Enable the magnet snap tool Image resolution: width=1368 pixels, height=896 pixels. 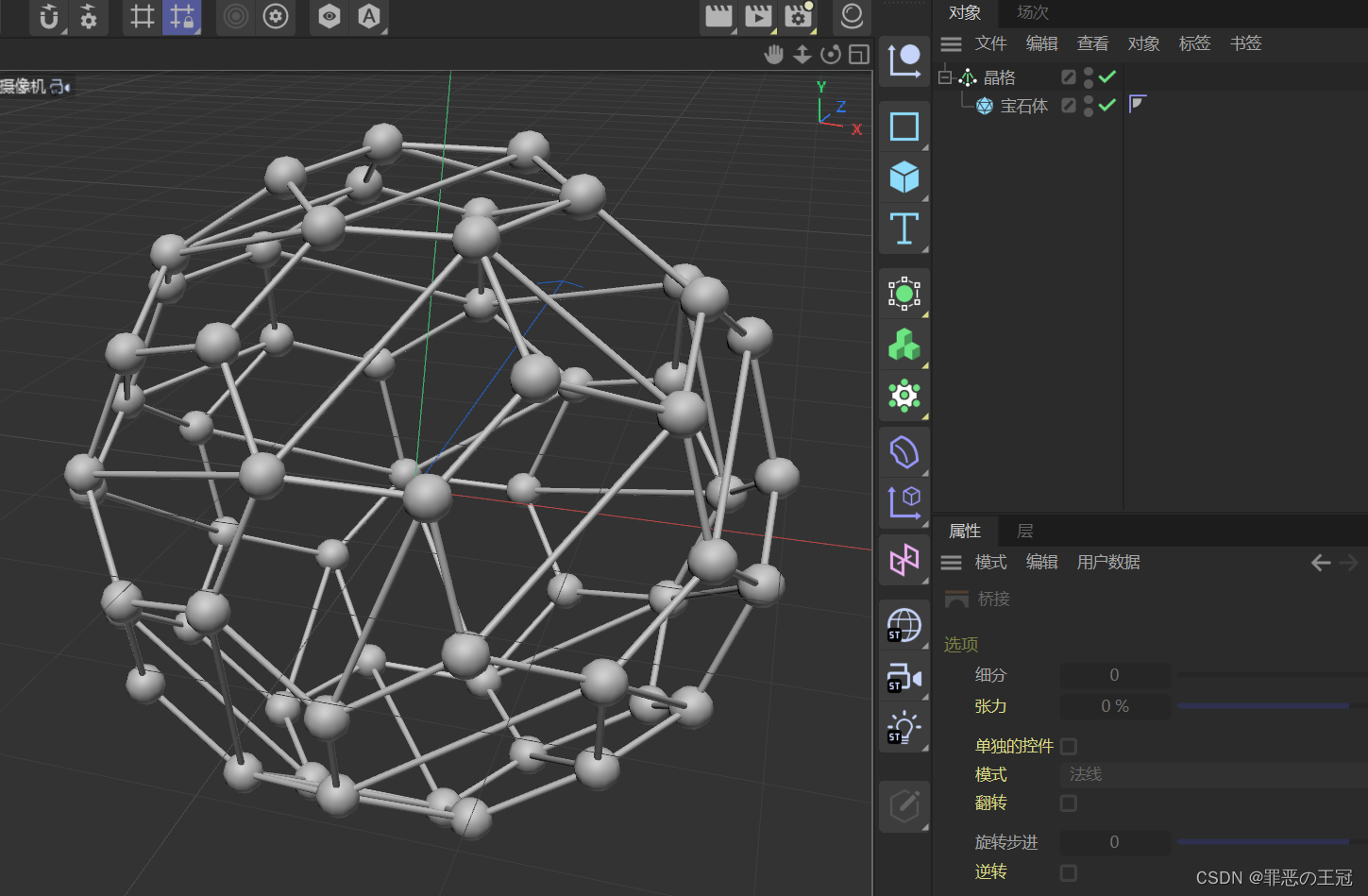49,16
